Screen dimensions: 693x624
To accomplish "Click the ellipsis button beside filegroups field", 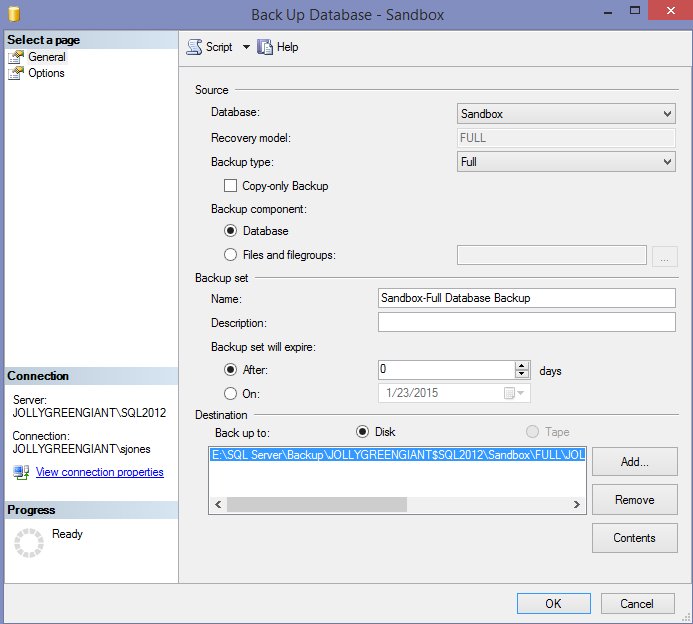I will (664, 256).
